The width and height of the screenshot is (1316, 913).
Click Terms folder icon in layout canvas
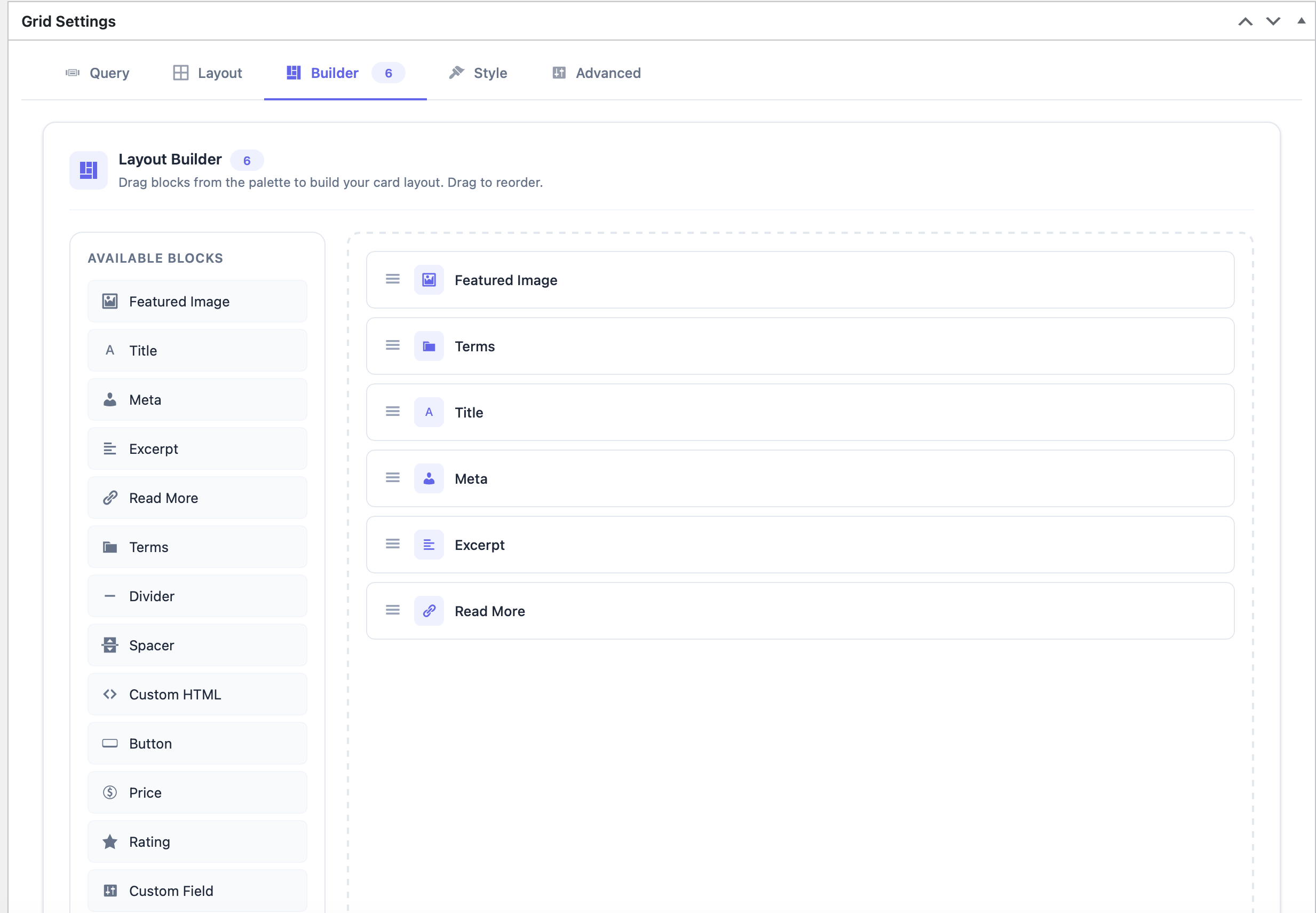(429, 346)
